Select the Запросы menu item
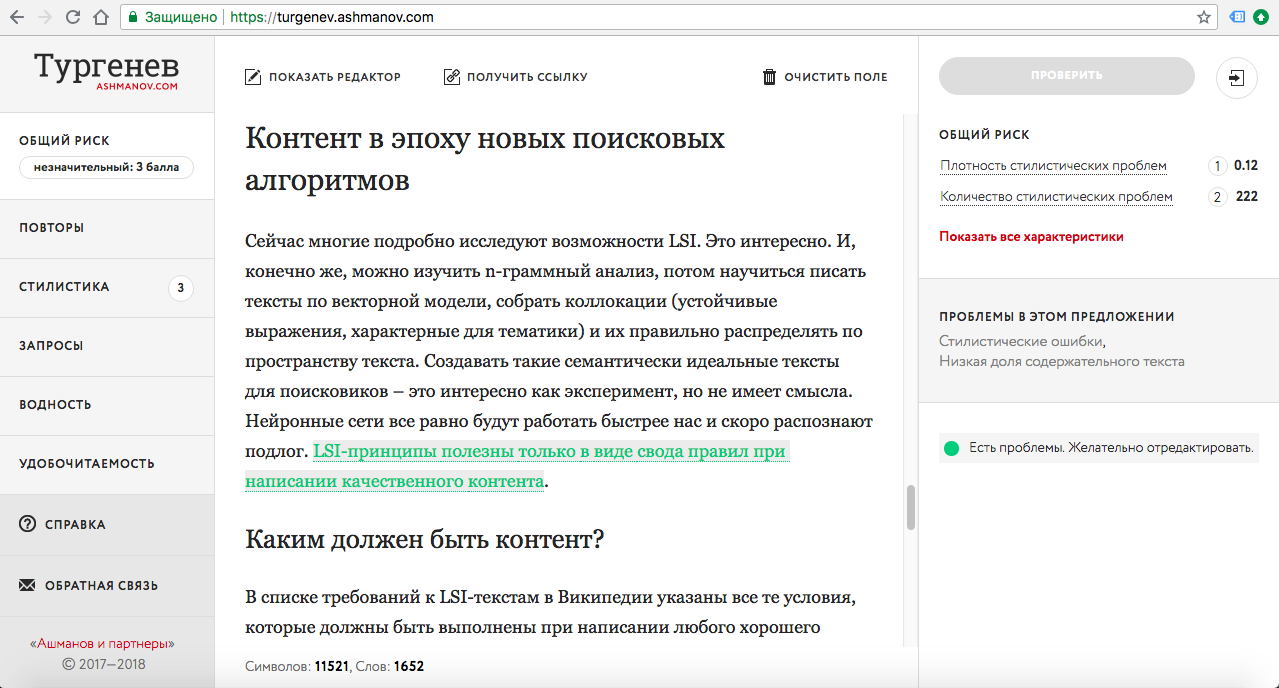Image resolution: width=1279 pixels, height=688 pixels. [51, 346]
